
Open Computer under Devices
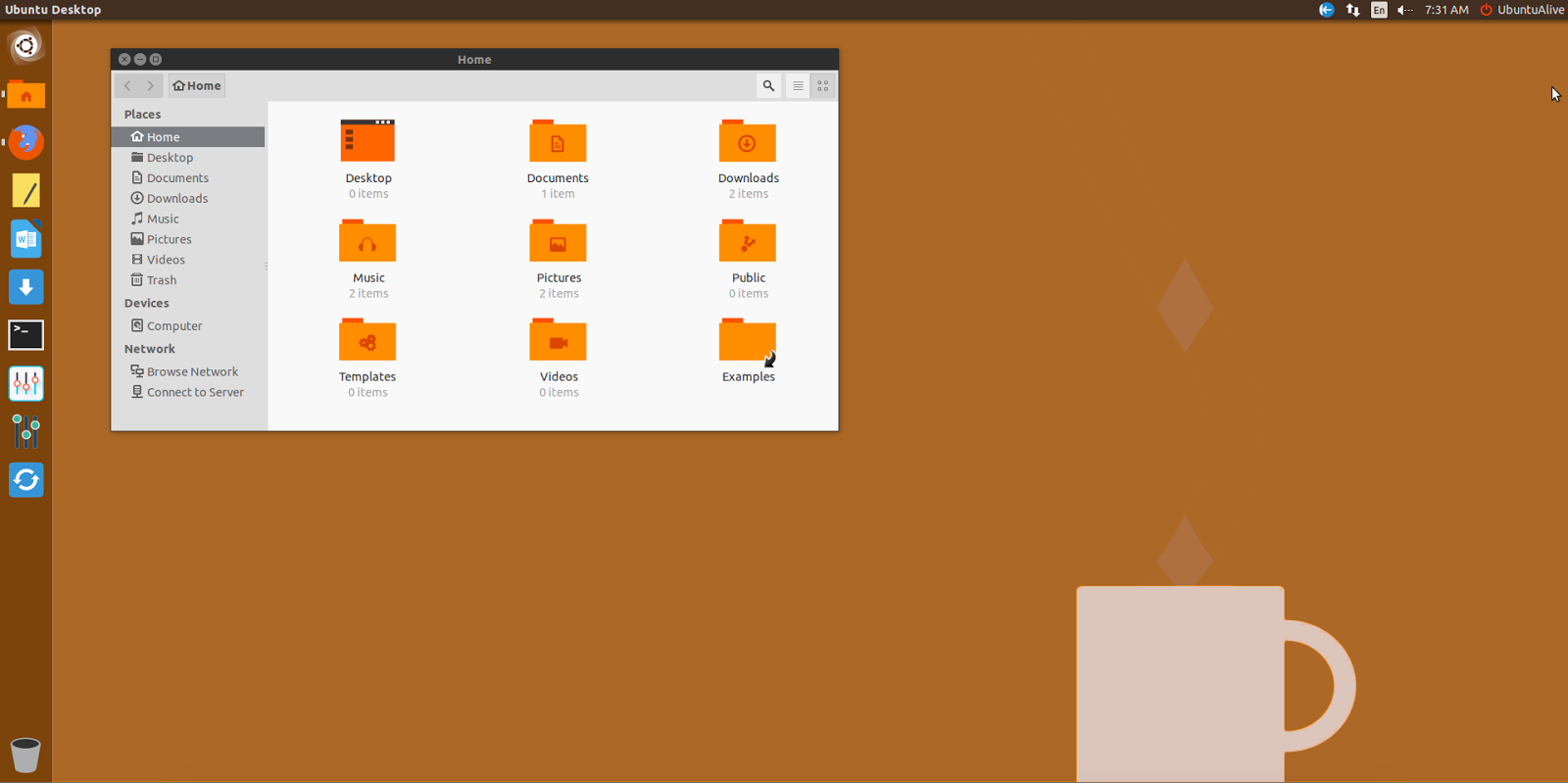pos(188,326)
